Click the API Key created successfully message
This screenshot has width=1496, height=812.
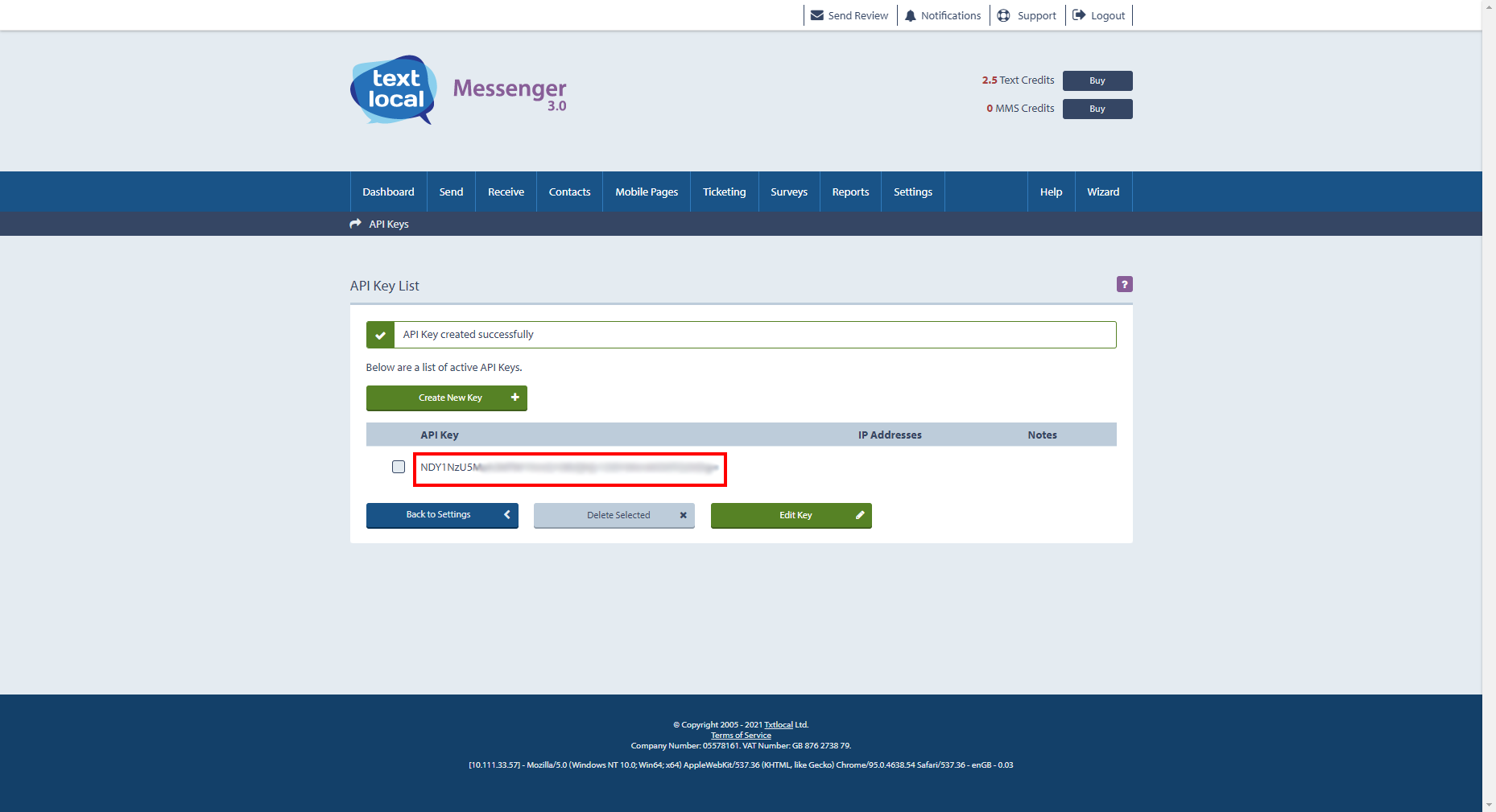click(x=468, y=334)
